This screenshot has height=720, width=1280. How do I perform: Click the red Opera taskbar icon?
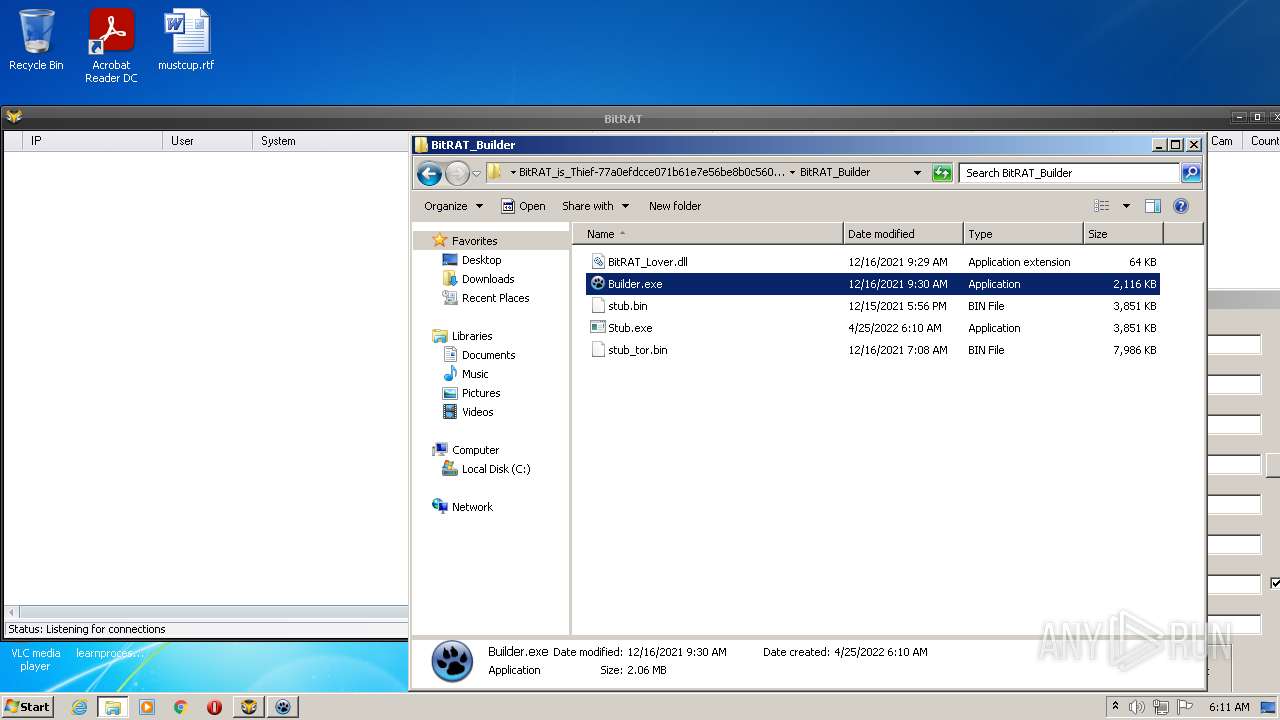(214, 707)
